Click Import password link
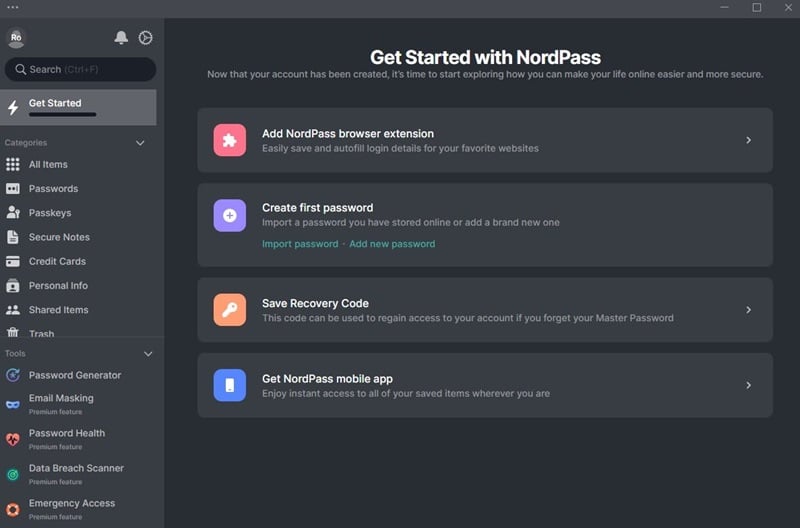 pos(300,244)
